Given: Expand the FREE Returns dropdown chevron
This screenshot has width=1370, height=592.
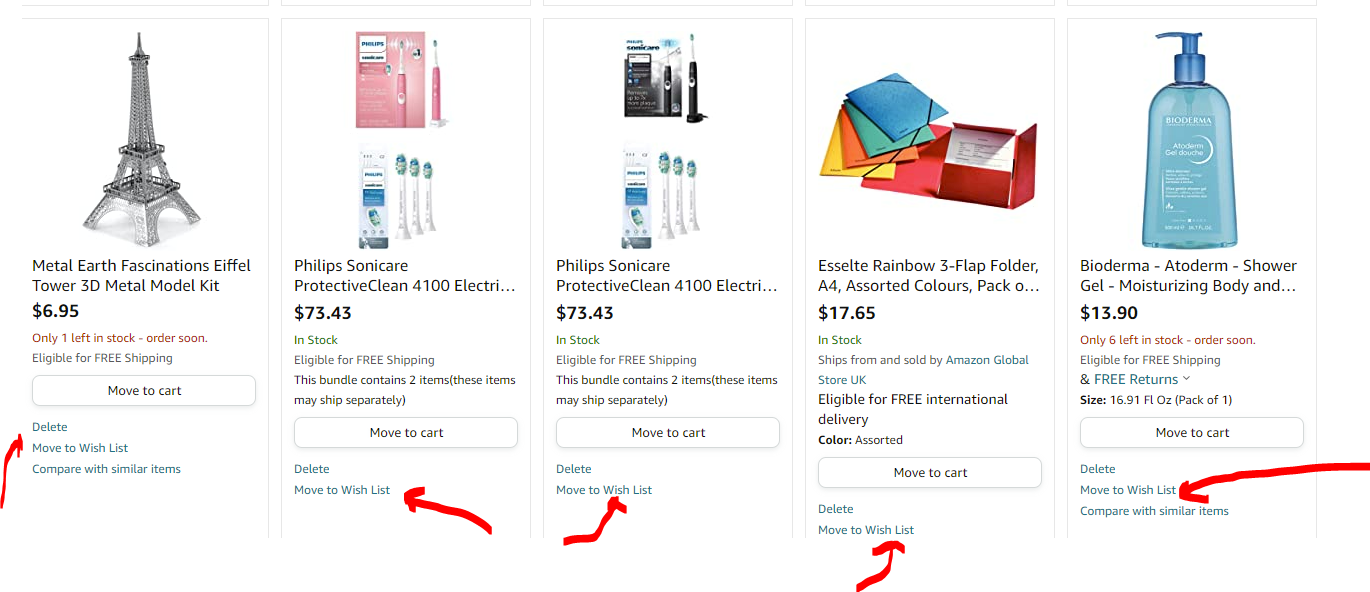Looking at the screenshot, I should (x=1187, y=379).
